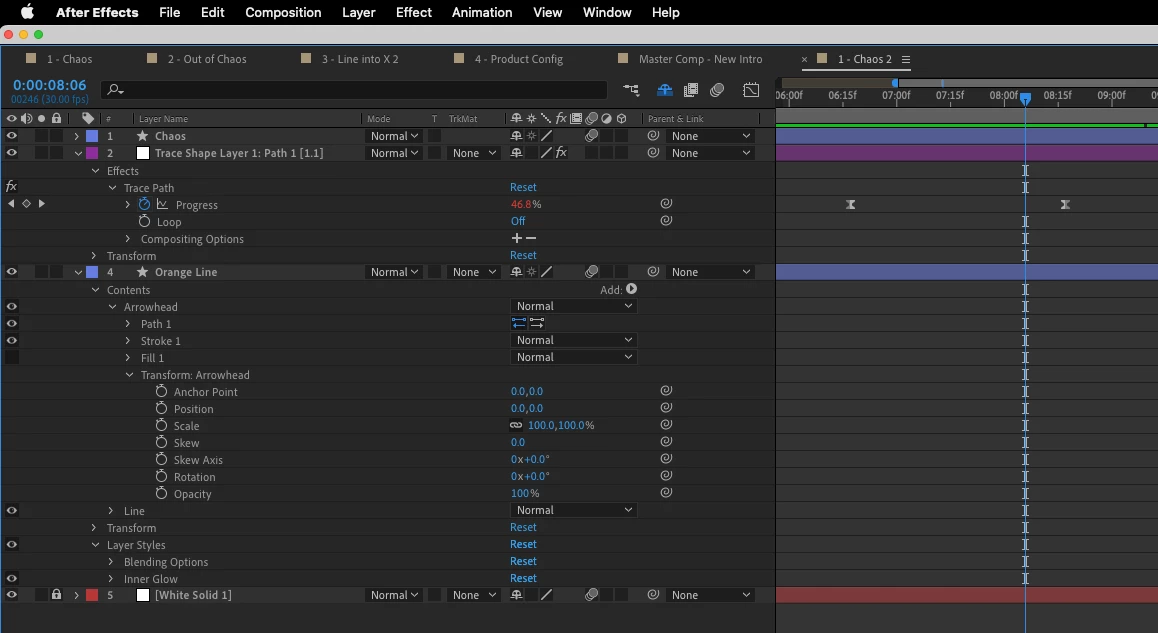The image size is (1158, 633).
Task: Open the Composition menu
Action: tap(283, 13)
